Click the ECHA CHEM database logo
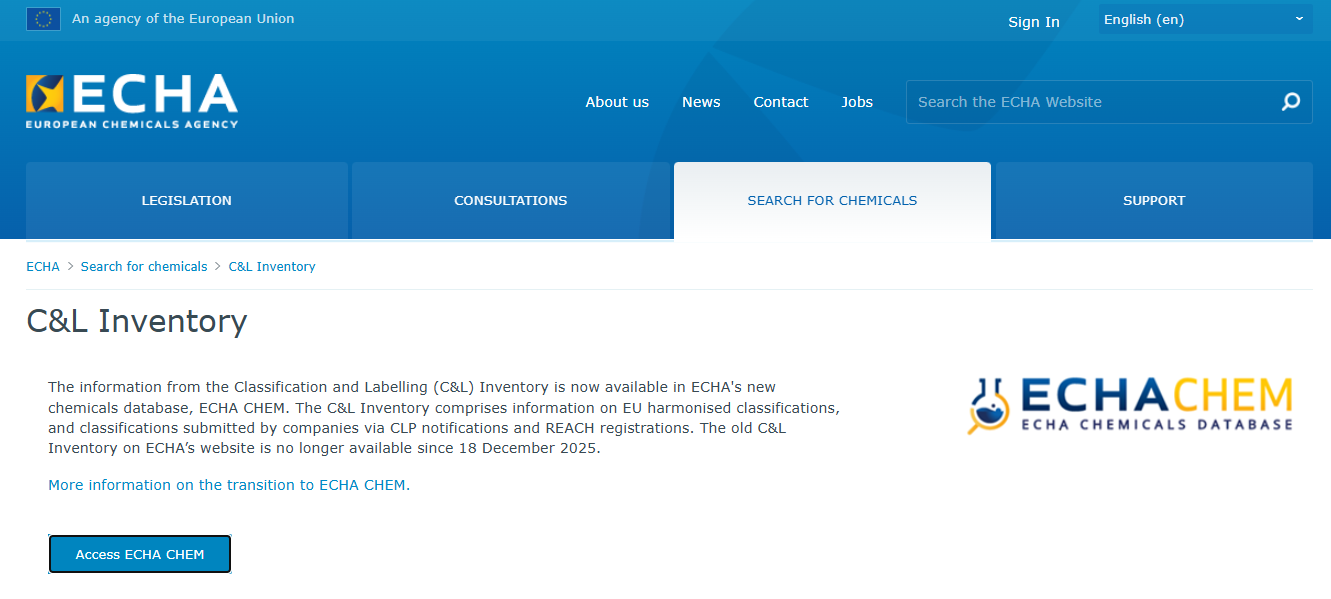The image size is (1331, 599). point(1130,405)
